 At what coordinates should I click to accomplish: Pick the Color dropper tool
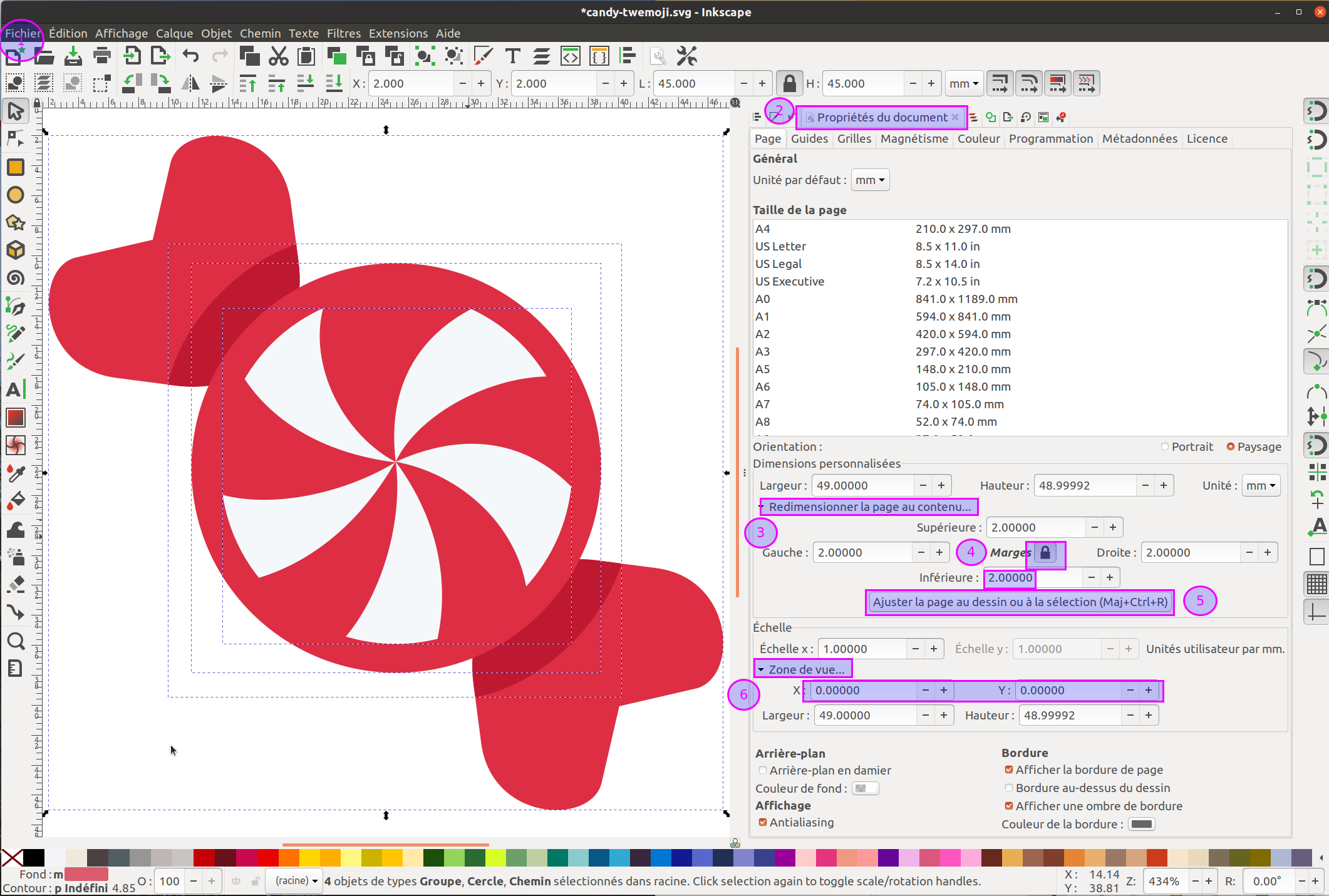[x=15, y=473]
